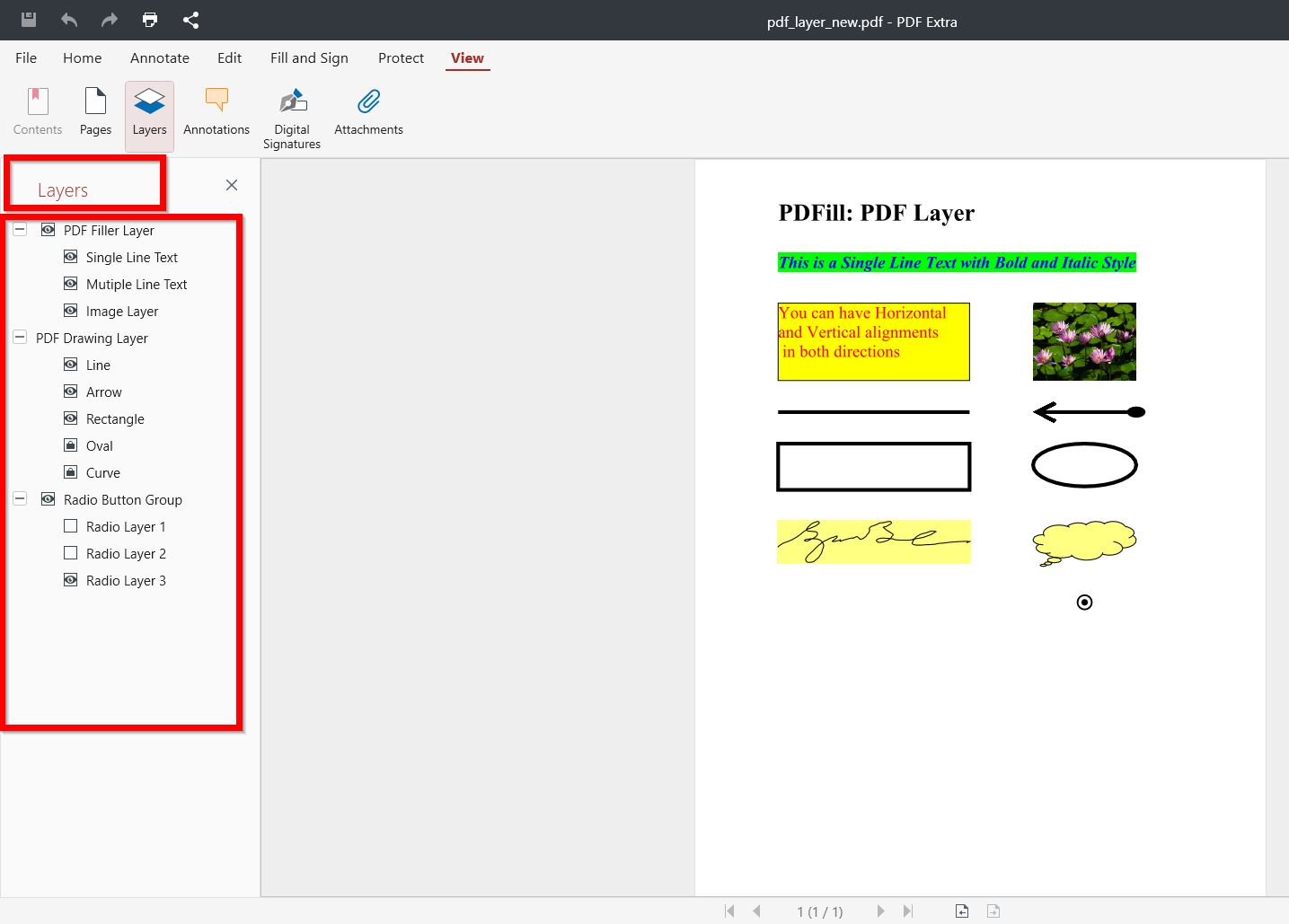Open the Attachments panel
The height and width of the screenshot is (924, 1289).
click(x=368, y=112)
